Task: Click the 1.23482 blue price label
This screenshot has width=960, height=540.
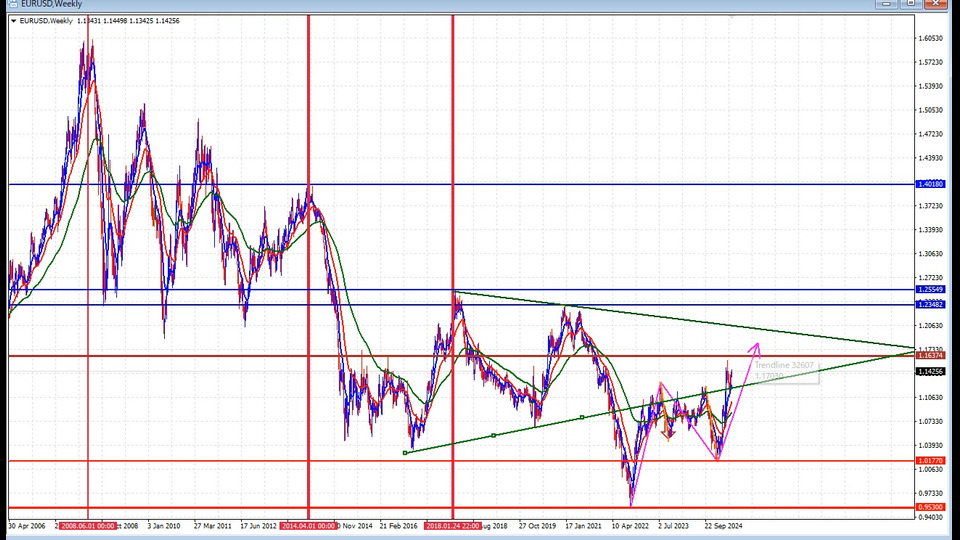Action: tap(930, 304)
